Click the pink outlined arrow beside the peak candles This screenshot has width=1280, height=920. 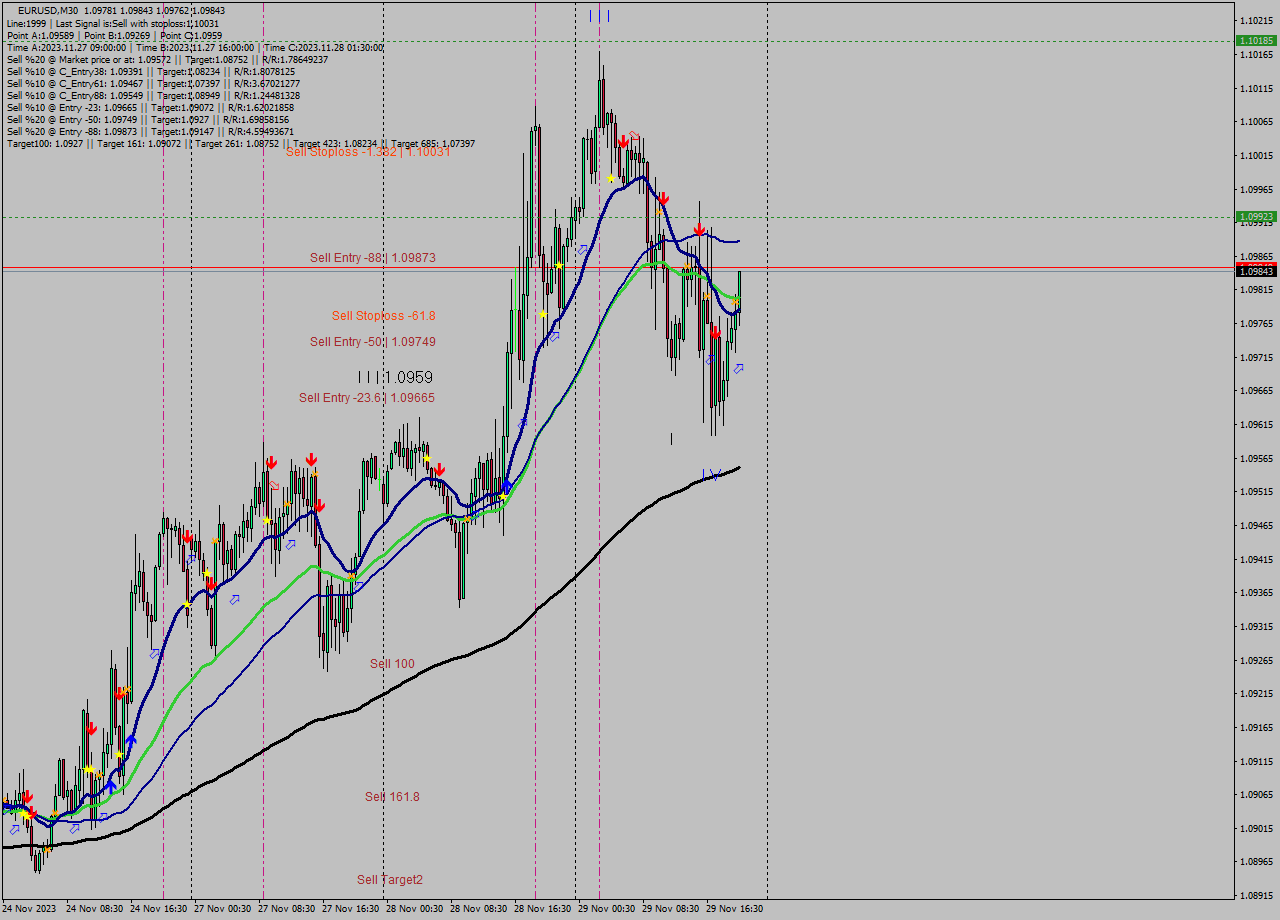tap(634, 134)
